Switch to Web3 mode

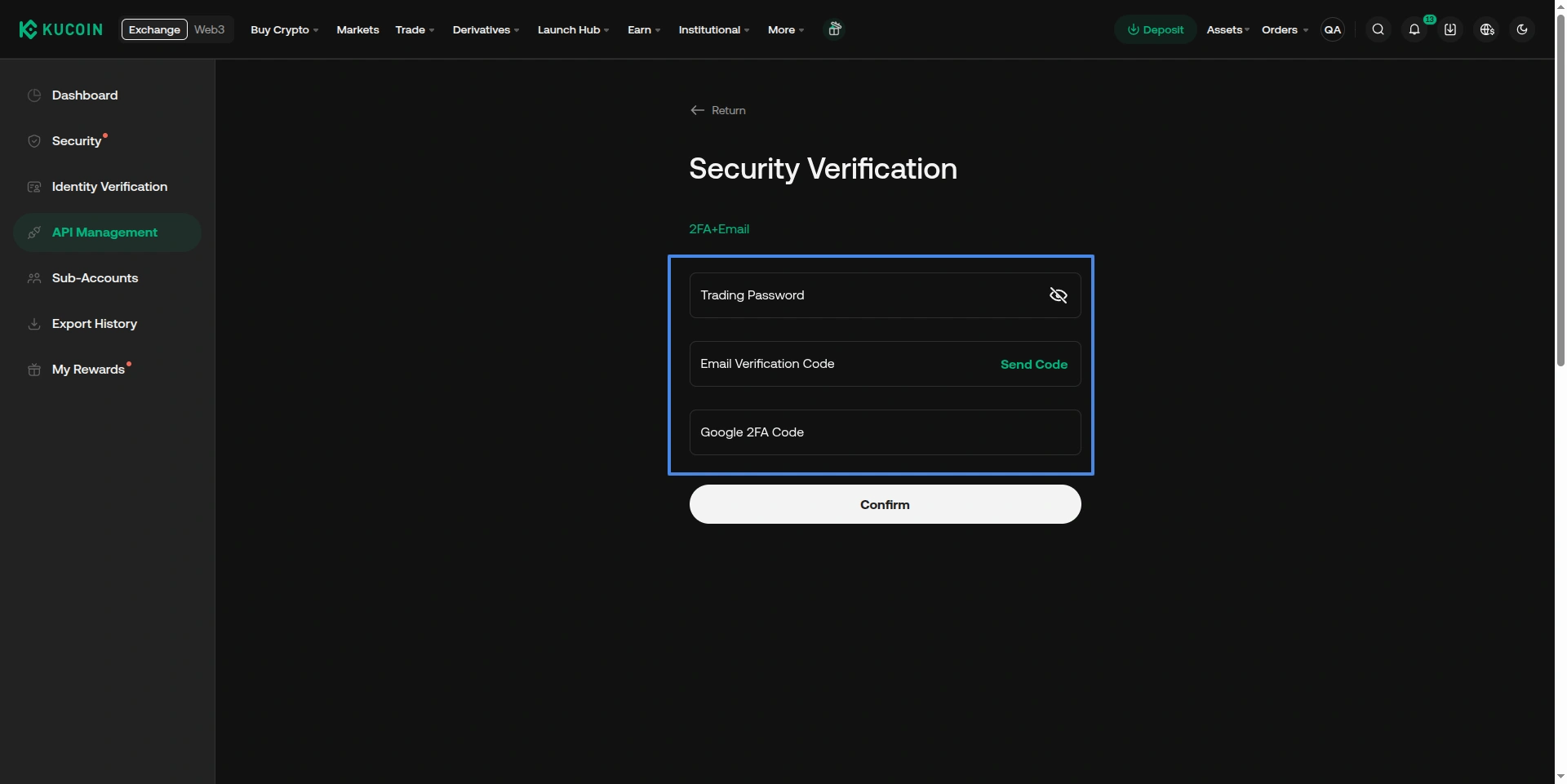(x=209, y=29)
